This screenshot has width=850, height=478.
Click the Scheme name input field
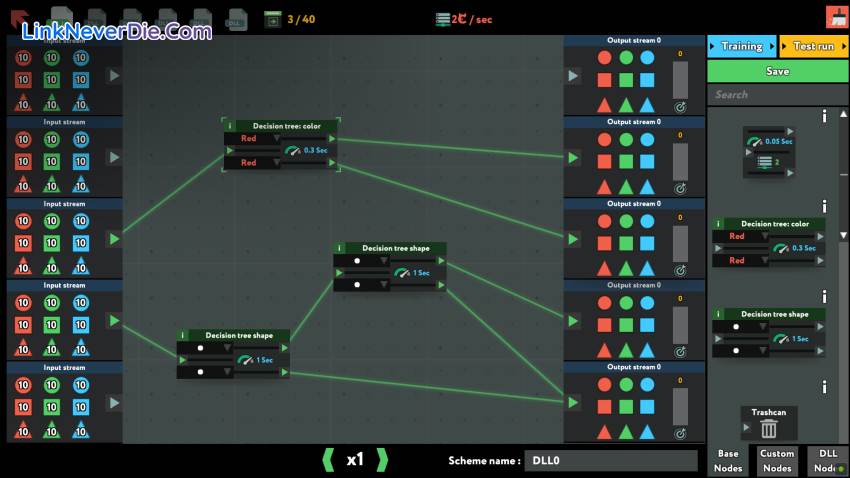610,460
